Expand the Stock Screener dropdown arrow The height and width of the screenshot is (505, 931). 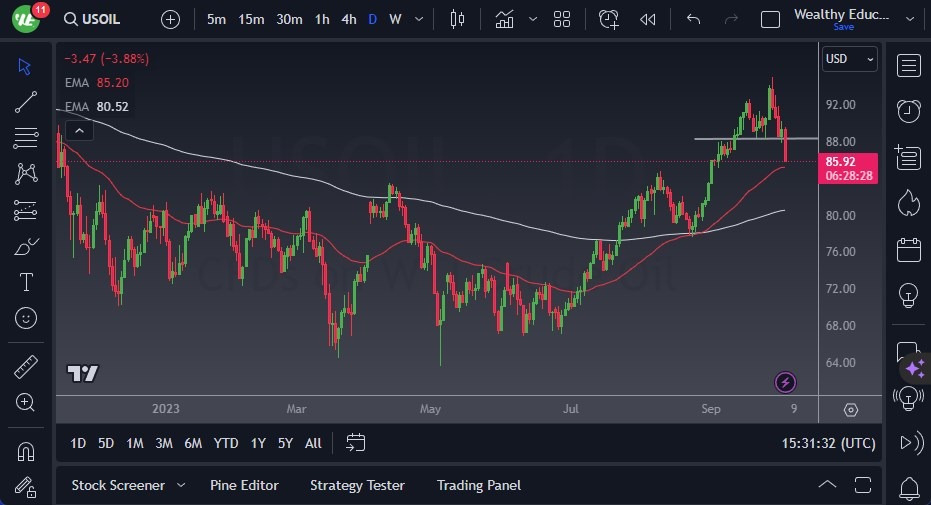[181, 485]
